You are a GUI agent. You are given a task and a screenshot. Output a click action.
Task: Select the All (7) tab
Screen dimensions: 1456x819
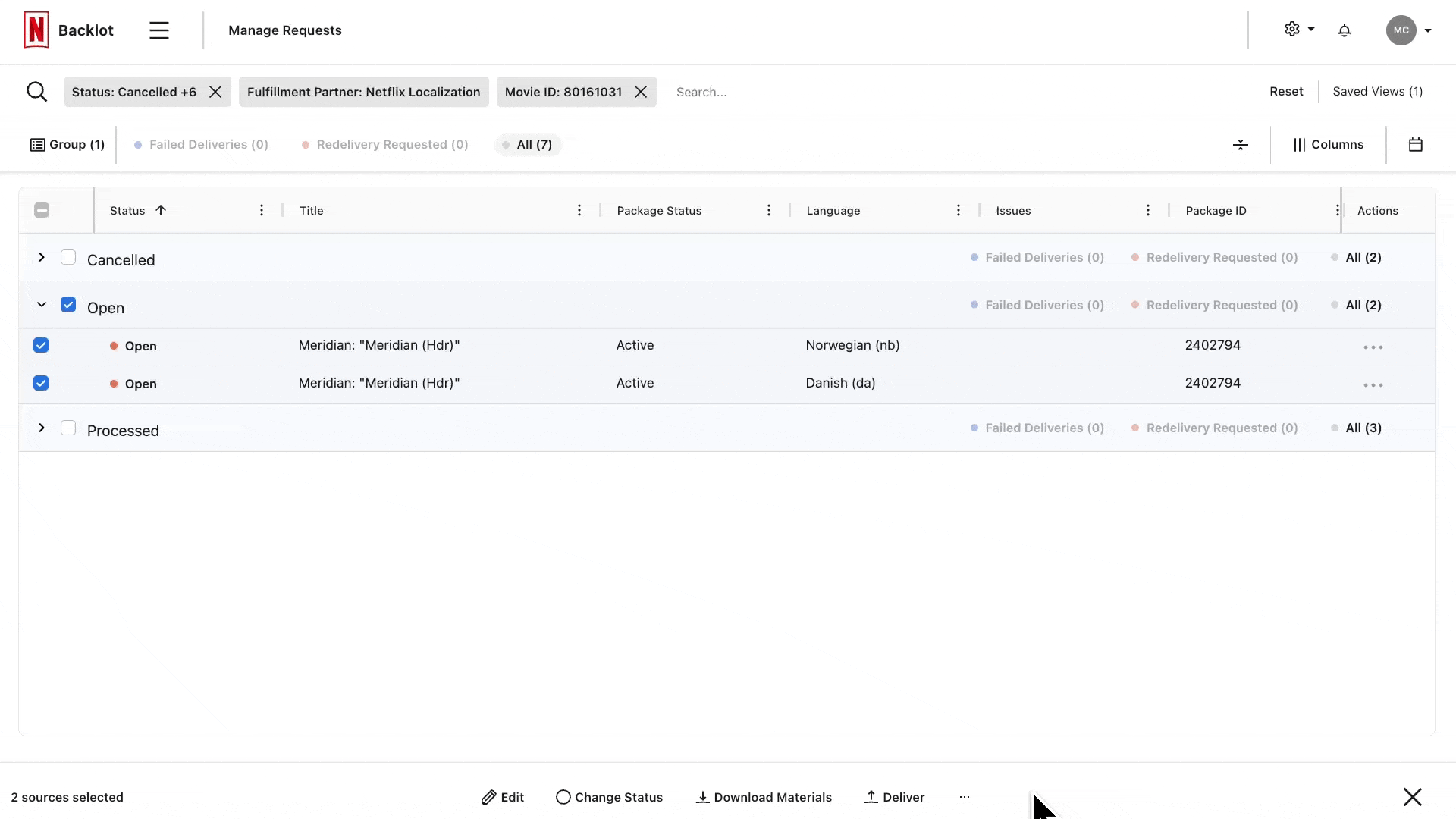coord(528,145)
